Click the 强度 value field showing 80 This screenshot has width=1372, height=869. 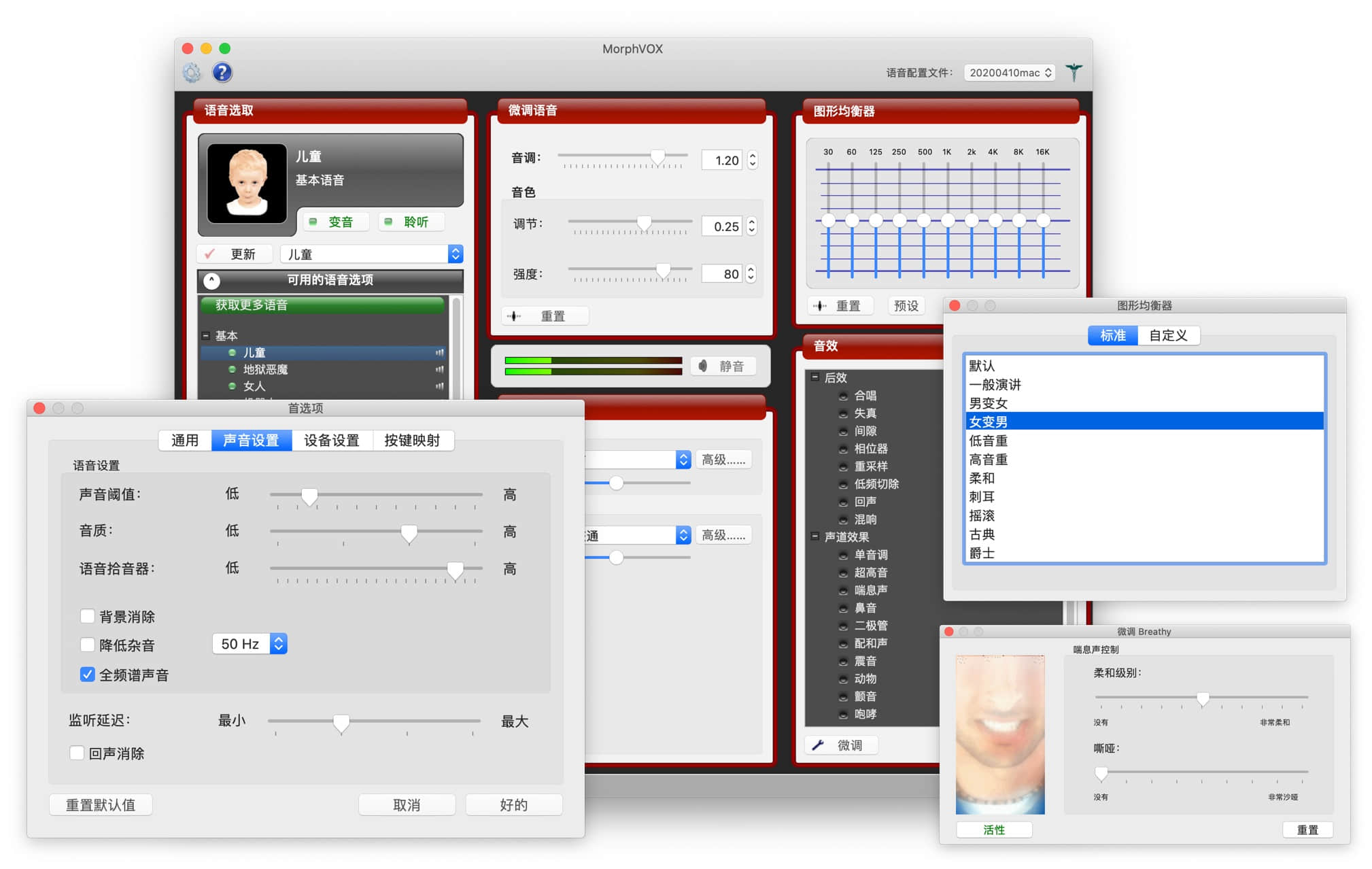(723, 273)
